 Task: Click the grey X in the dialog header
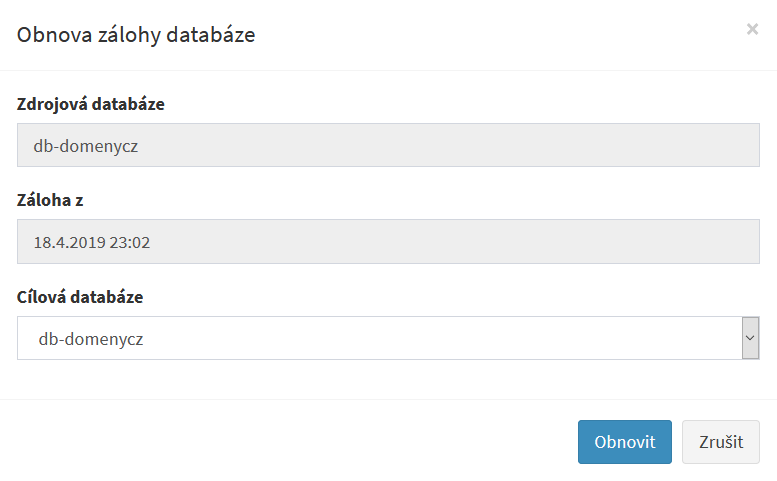(752, 29)
